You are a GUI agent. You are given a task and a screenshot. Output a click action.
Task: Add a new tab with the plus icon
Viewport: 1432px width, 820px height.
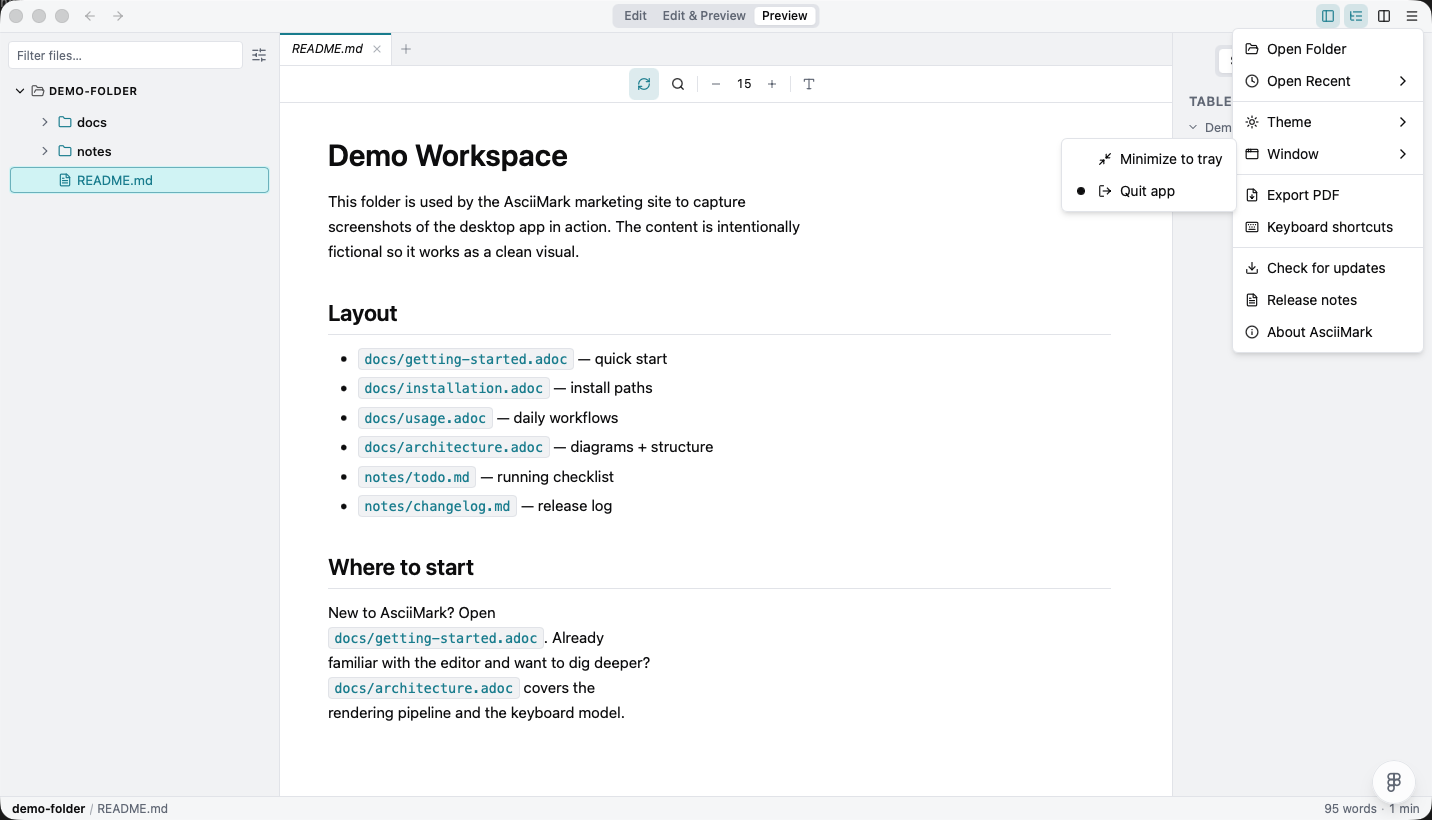click(x=406, y=49)
